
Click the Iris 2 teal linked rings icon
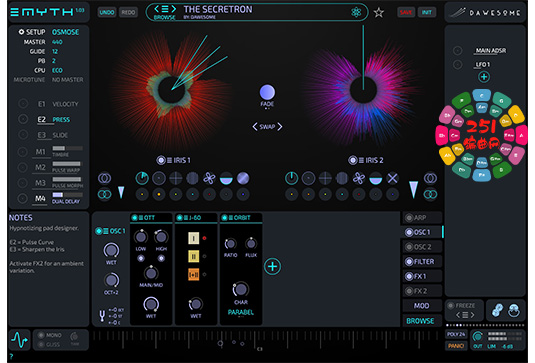pos(430,194)
